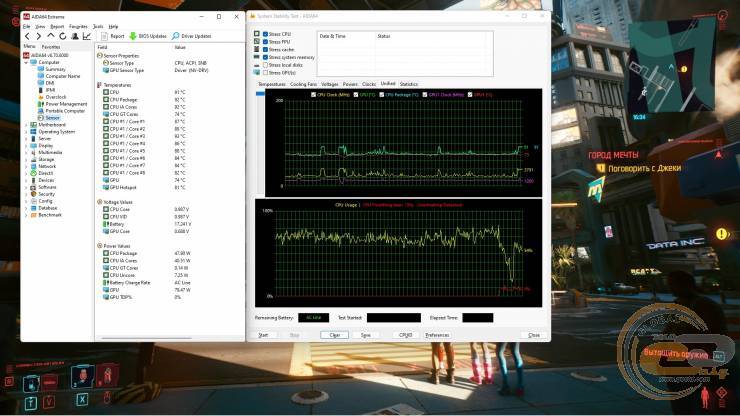
Task: Expand the Display tree node
Action: click(x=26, y=146)
